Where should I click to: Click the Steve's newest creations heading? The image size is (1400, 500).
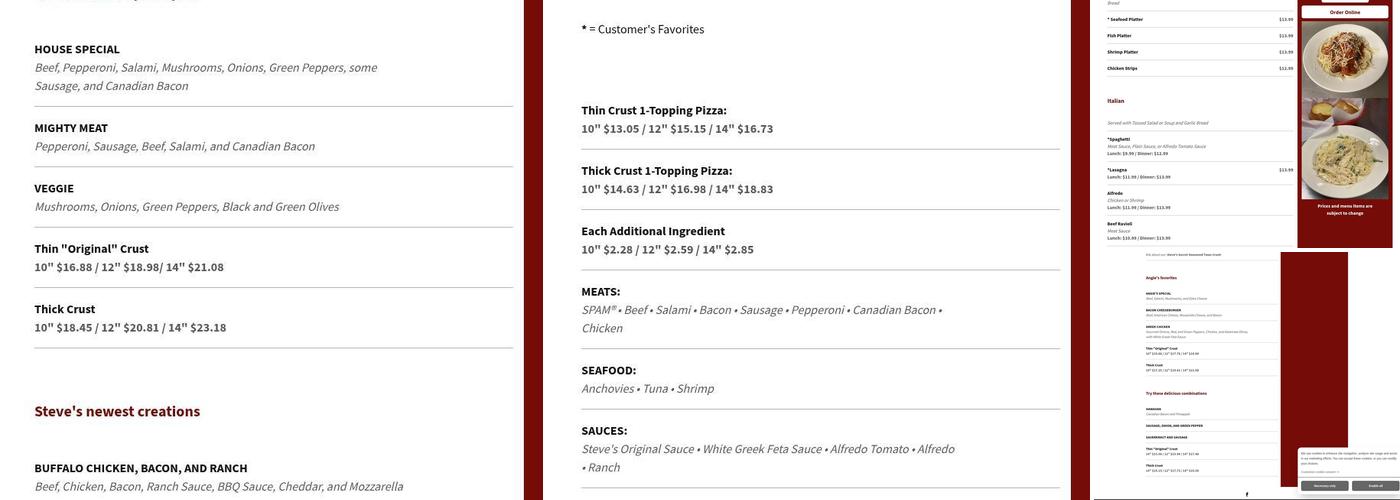point(117,411)
